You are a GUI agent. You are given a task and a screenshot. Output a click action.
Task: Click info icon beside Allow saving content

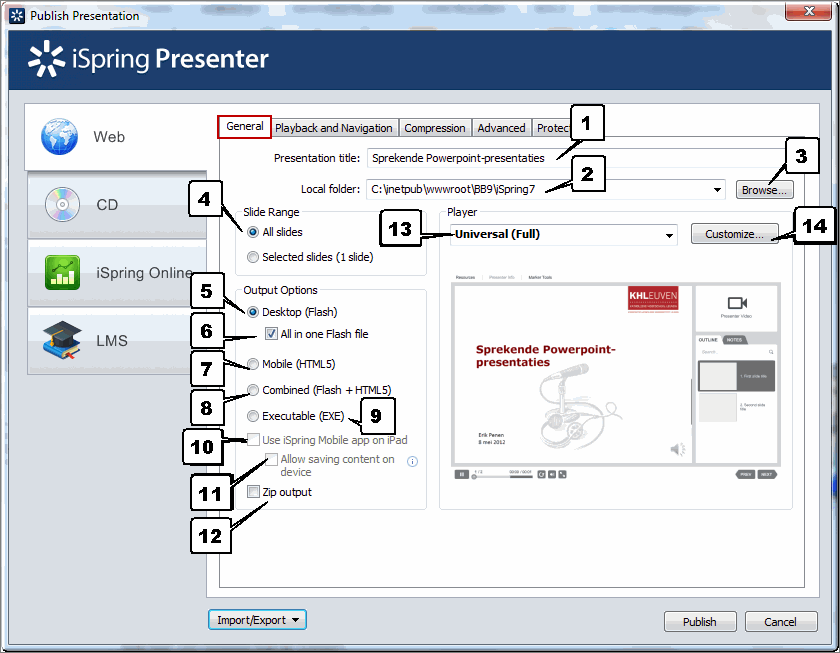click(412, 461)
